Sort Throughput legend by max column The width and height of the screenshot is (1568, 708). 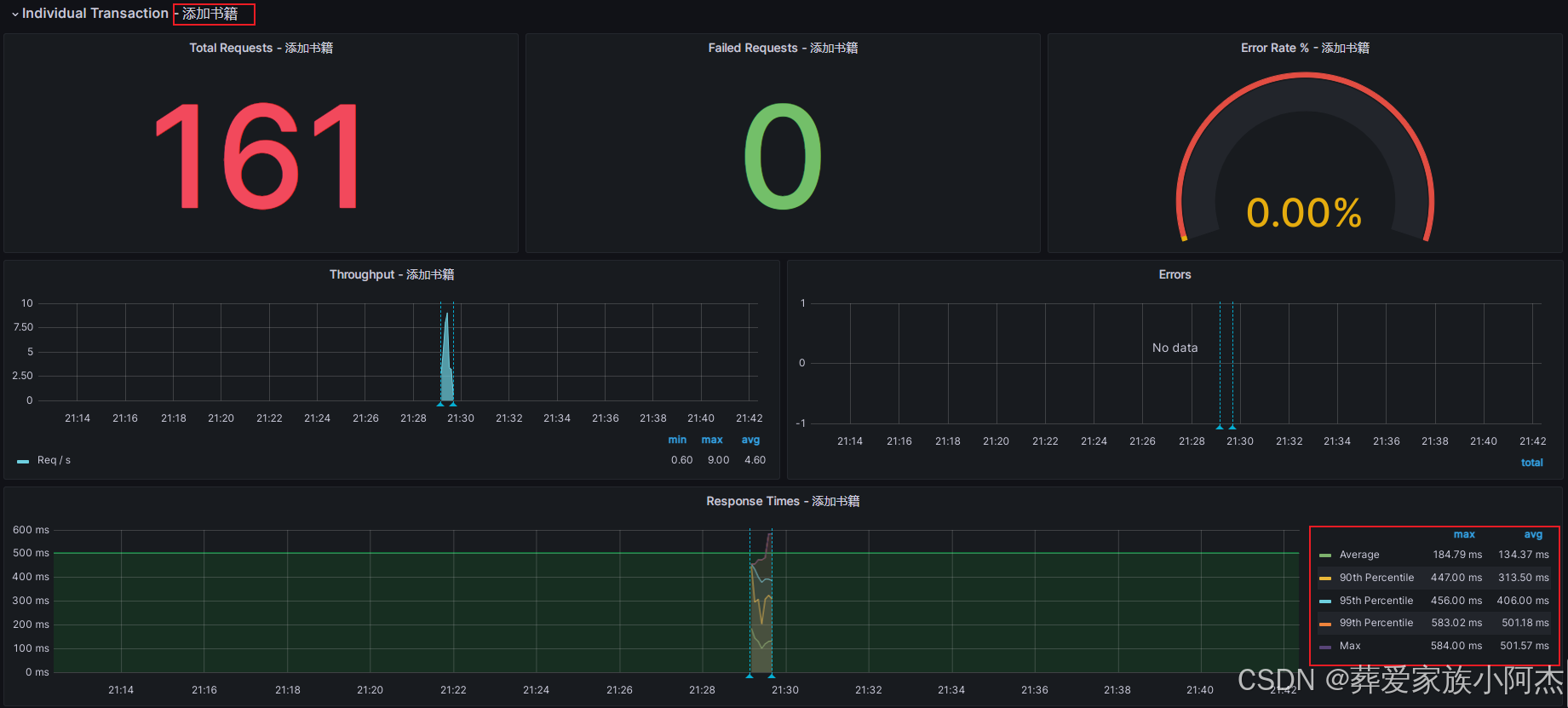(x=712, y=440)
